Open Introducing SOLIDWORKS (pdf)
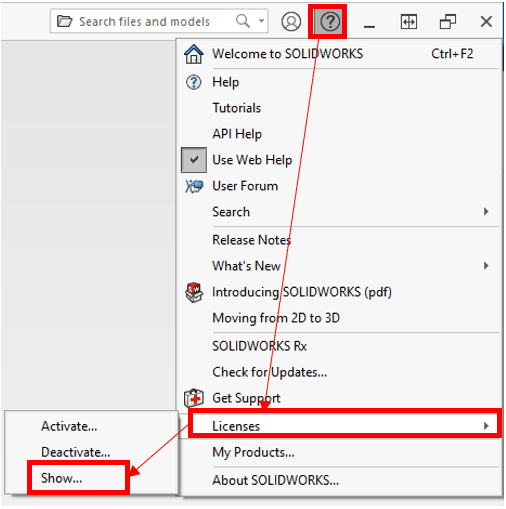 tap(340, 292)
